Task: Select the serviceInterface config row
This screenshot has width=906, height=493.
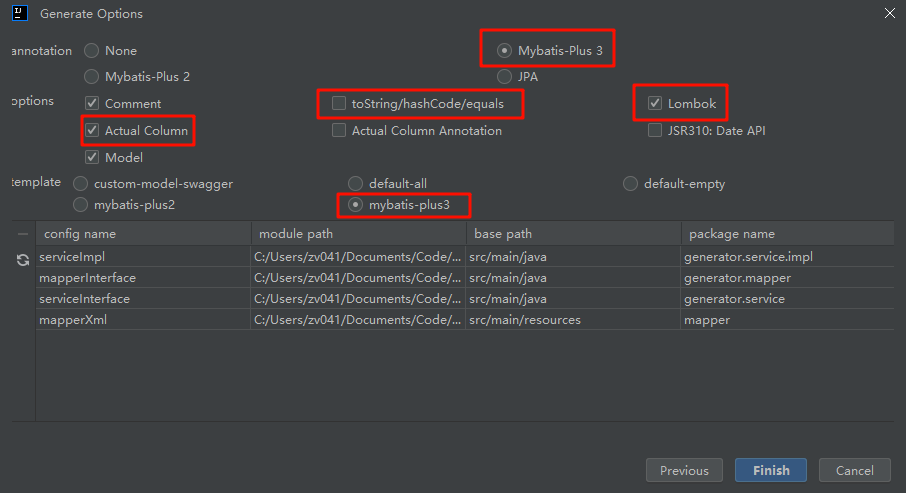Action: [465, 299]
